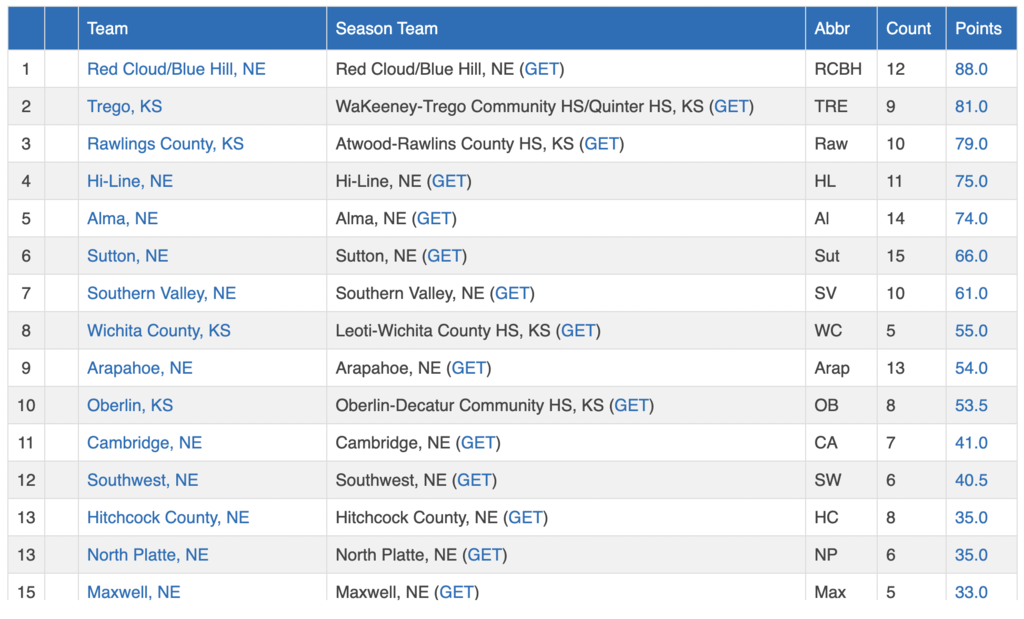Open the Cambridge, NE team link
Viewport: 1024px width, 619px height.
pos(144,443)
